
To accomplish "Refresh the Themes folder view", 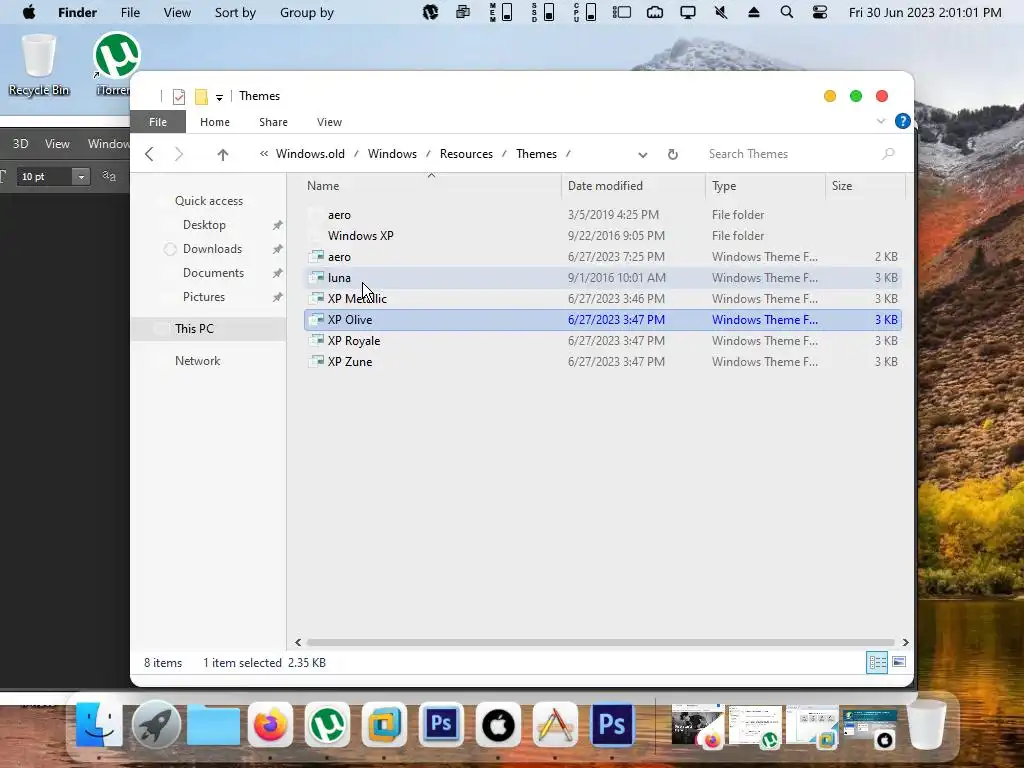I will [673, 154].
